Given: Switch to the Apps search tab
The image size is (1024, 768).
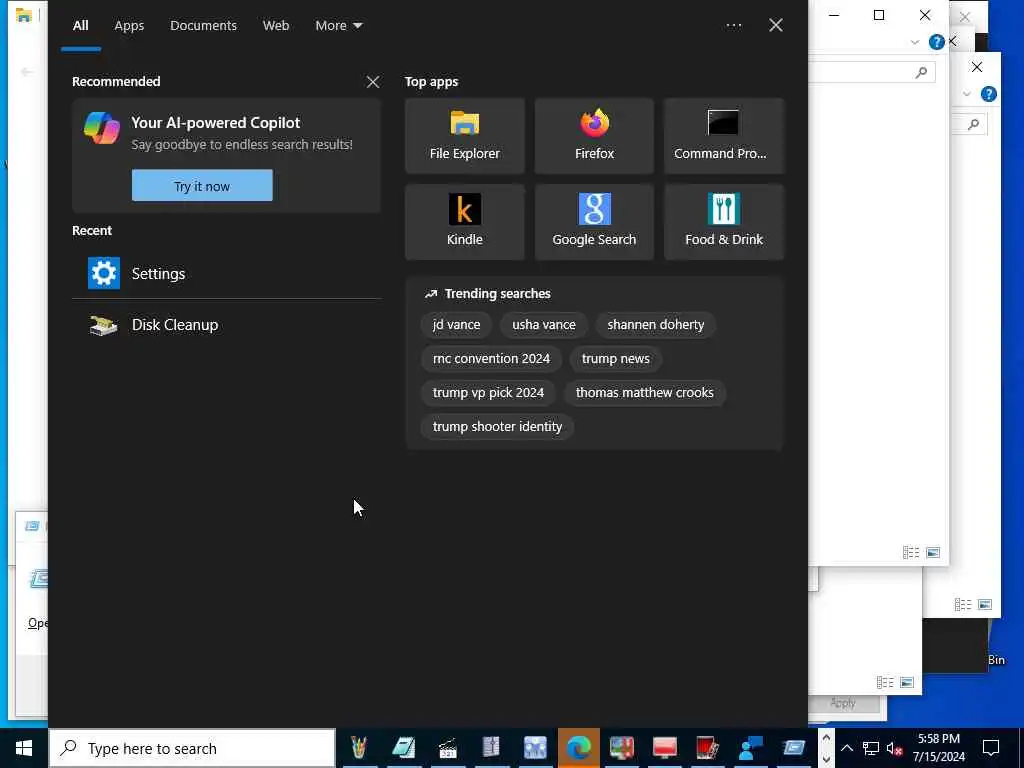Looking at the screenshot, I should pyautogui.click(x=129, y=25).
